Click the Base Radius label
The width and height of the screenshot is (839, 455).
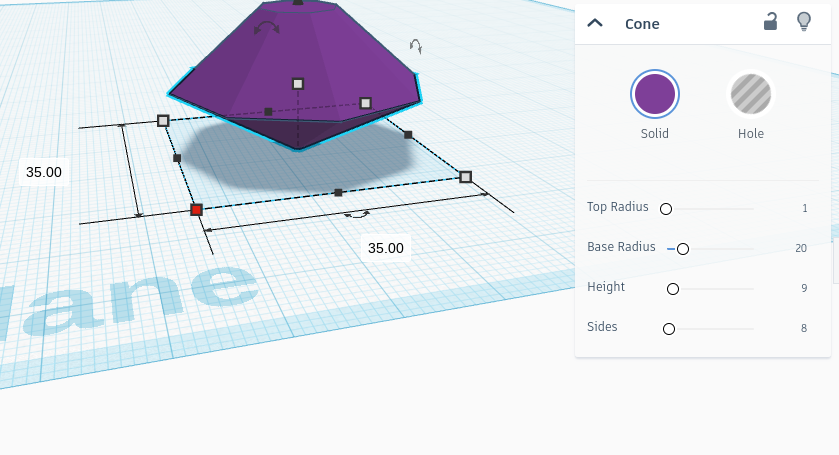pyautogui.click(x=621, y=247)
